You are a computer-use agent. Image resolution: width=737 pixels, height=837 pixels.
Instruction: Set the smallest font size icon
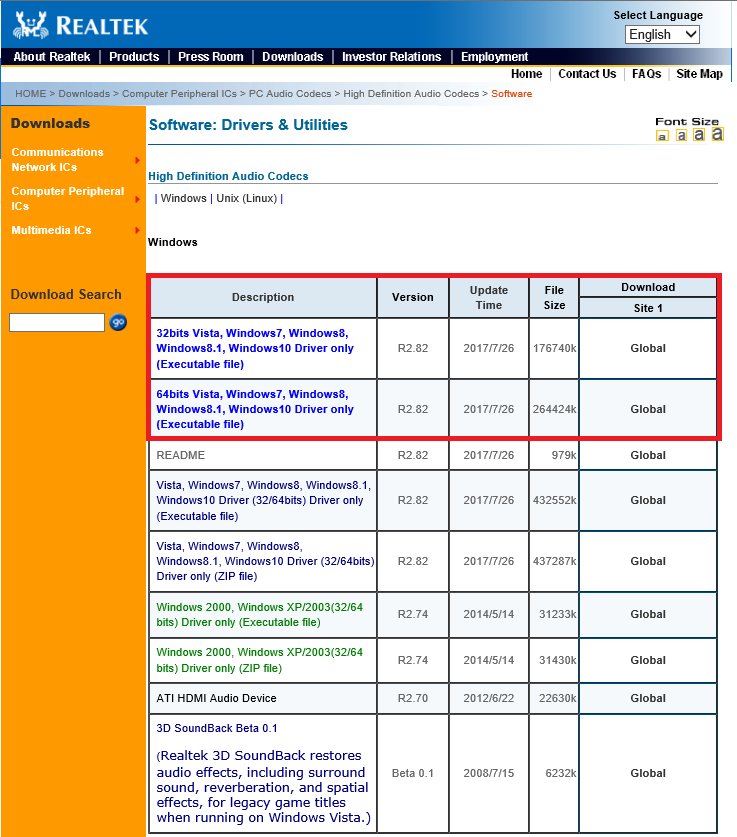(662, 136)
